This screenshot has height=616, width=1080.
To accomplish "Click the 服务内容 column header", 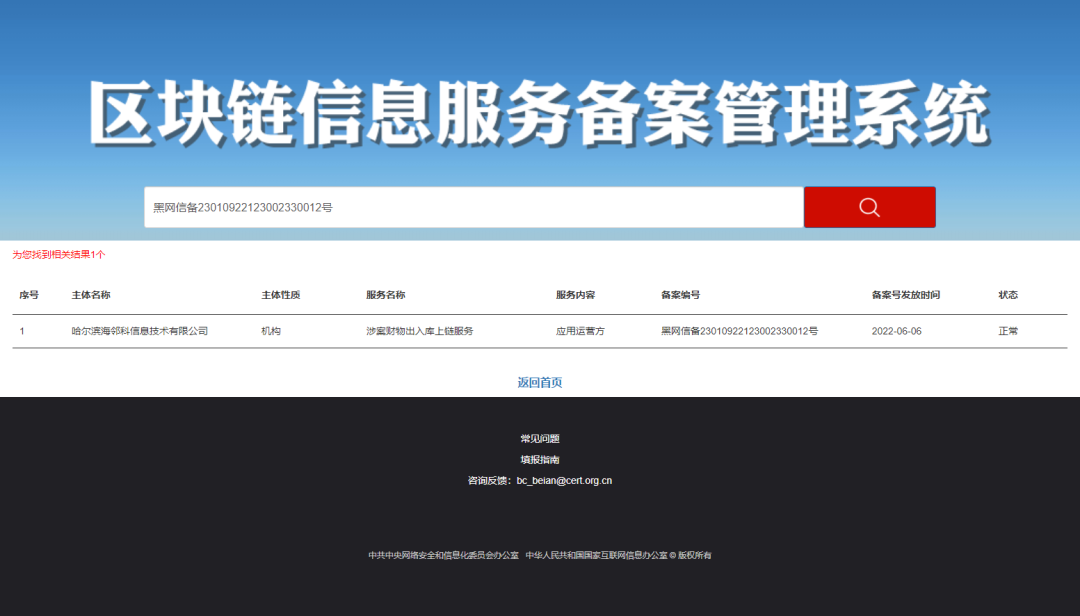I will pos(576,295).
